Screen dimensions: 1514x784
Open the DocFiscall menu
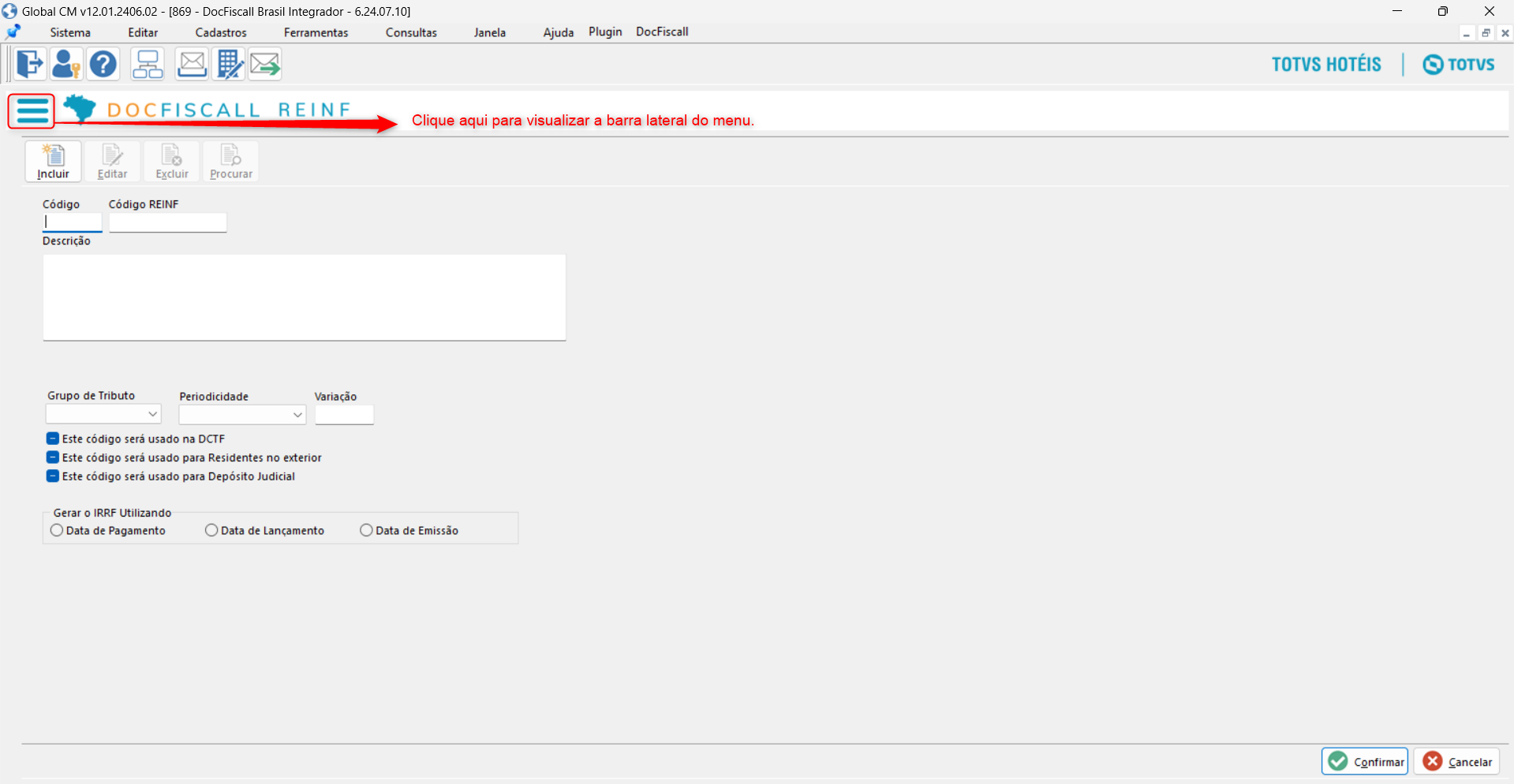pos(662,32)
